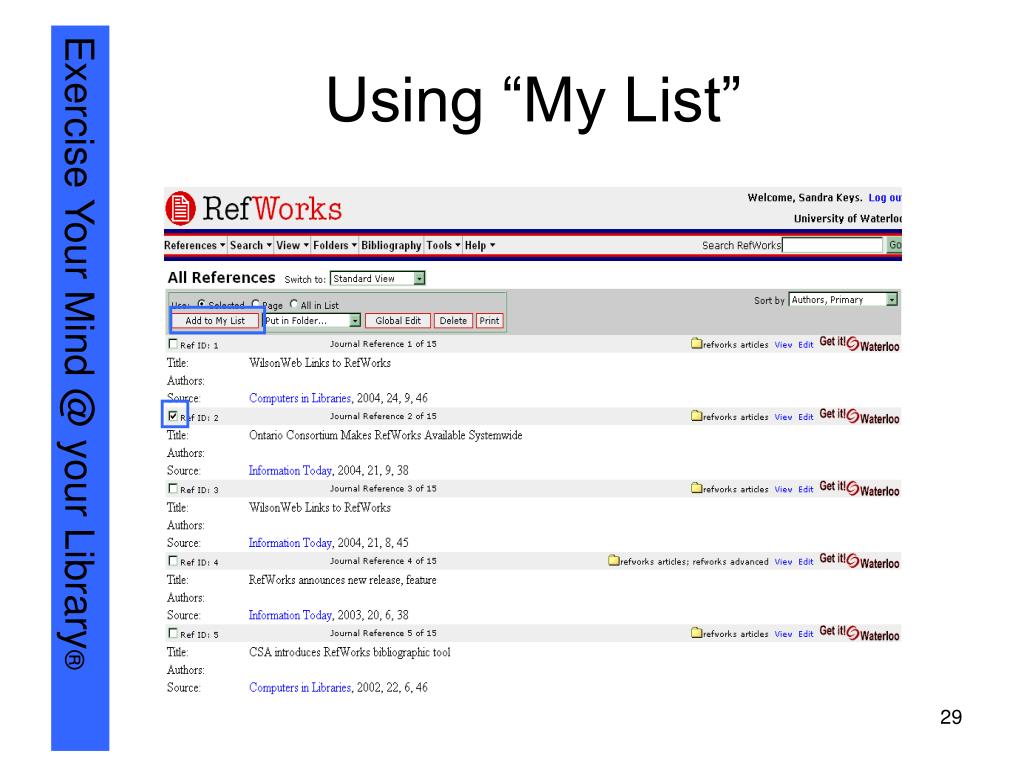Open the Folders menu
The width and height of the screenshot is (1024, 768).
click(x=335, y=246)
